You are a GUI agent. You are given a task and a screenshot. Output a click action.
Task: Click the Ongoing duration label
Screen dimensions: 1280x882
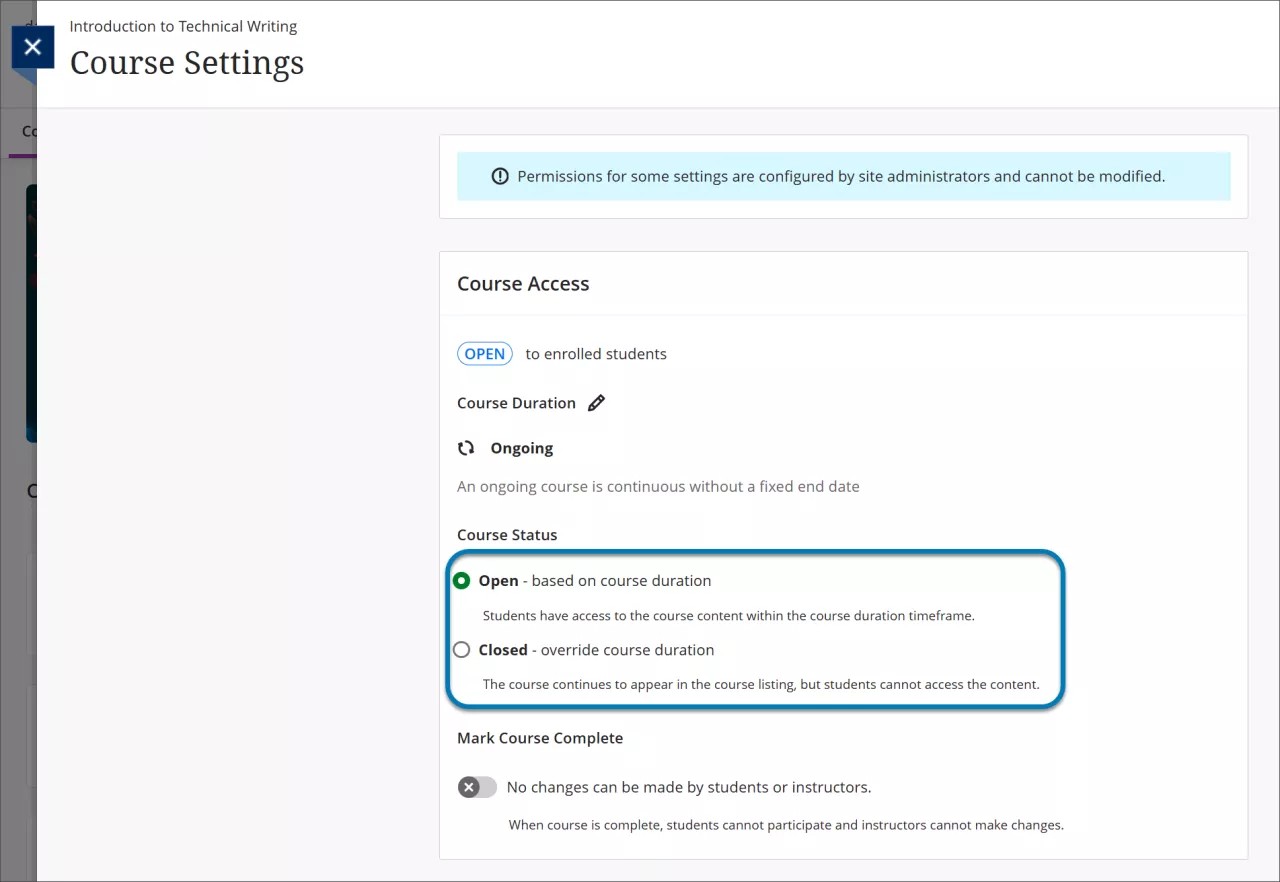pos(521,447)
